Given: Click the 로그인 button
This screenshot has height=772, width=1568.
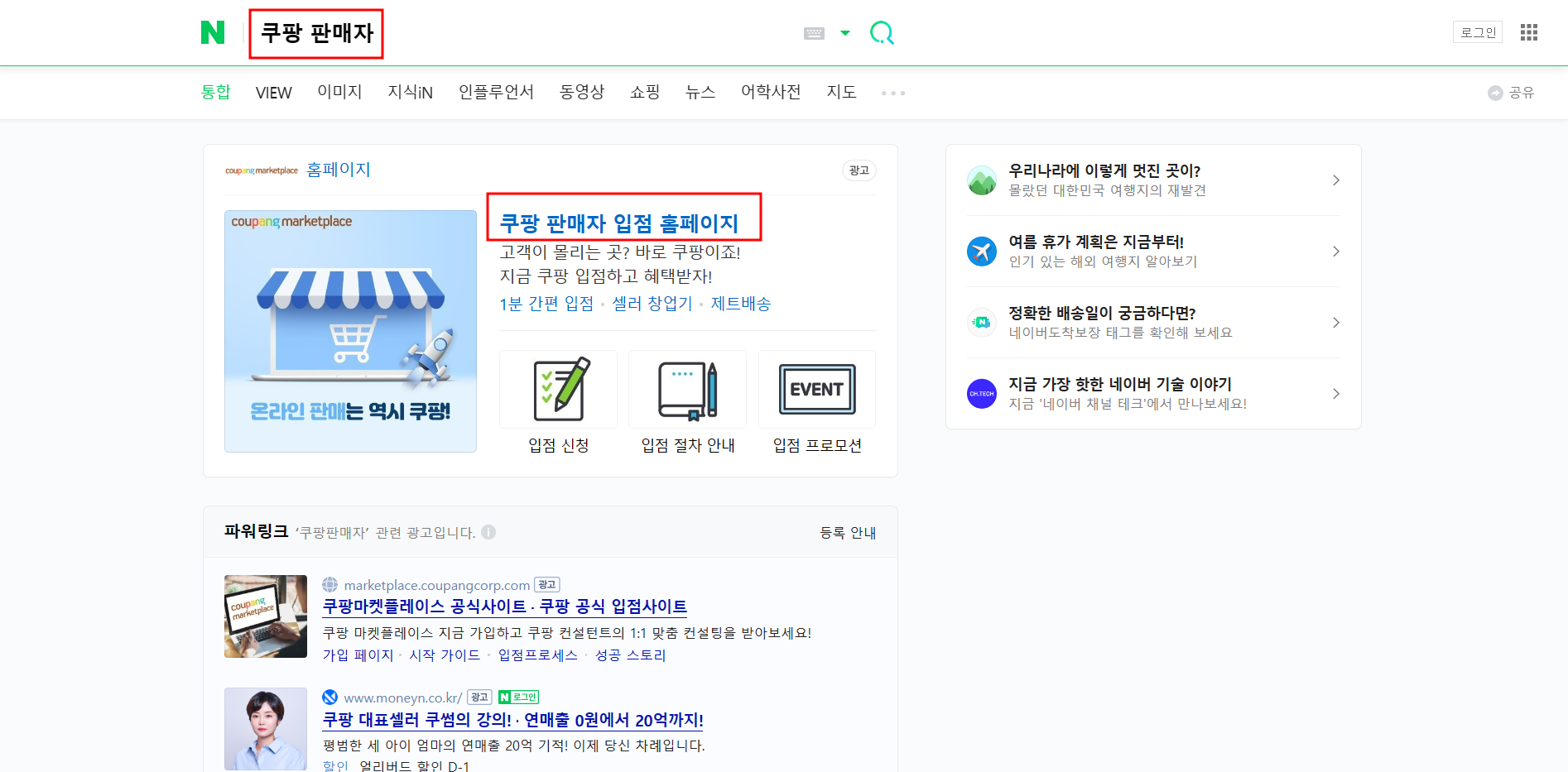Looking at the screenshot, I should [1478, 32].
